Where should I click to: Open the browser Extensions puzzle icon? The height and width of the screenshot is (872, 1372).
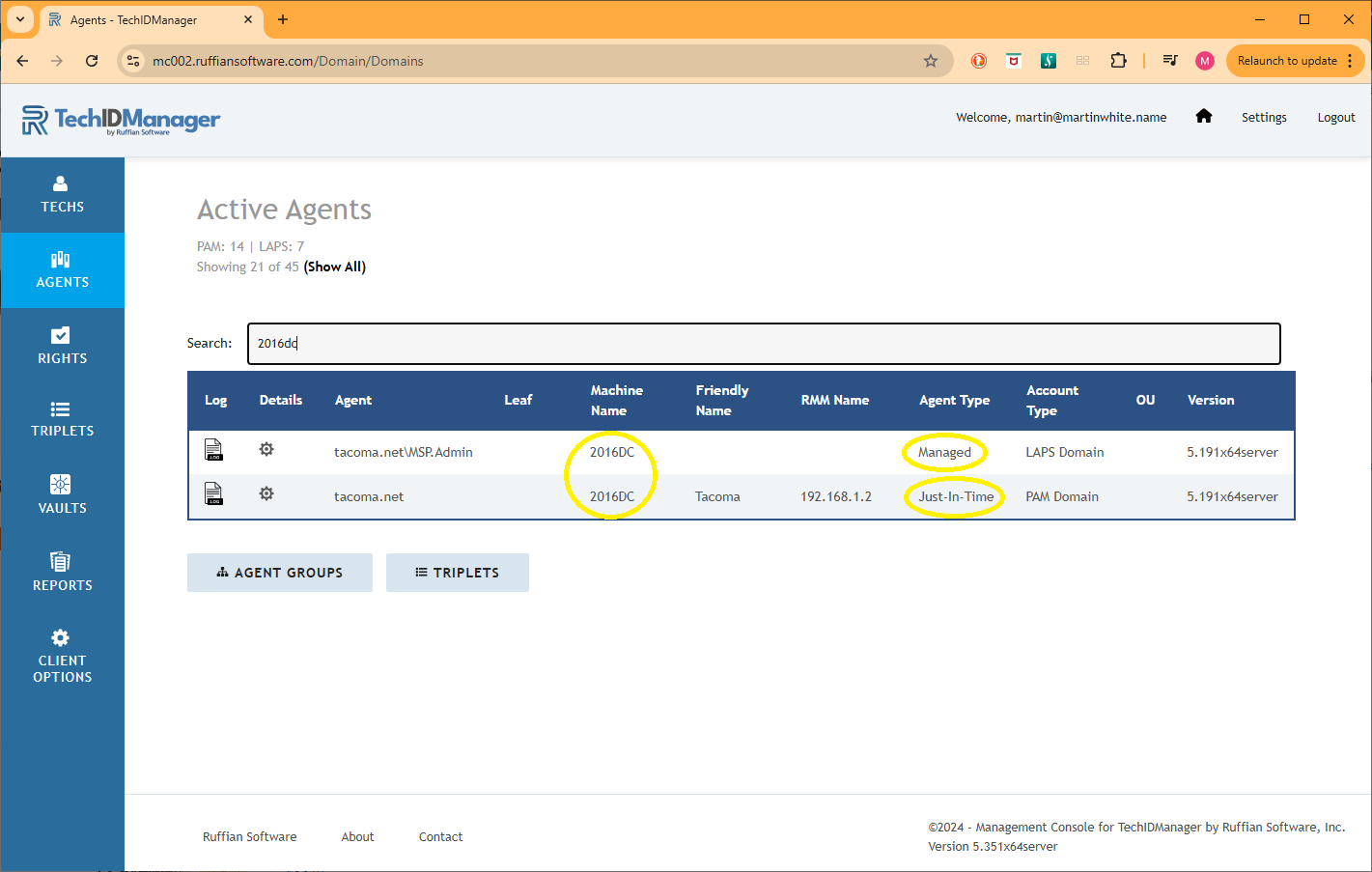tap(1118, 61)
